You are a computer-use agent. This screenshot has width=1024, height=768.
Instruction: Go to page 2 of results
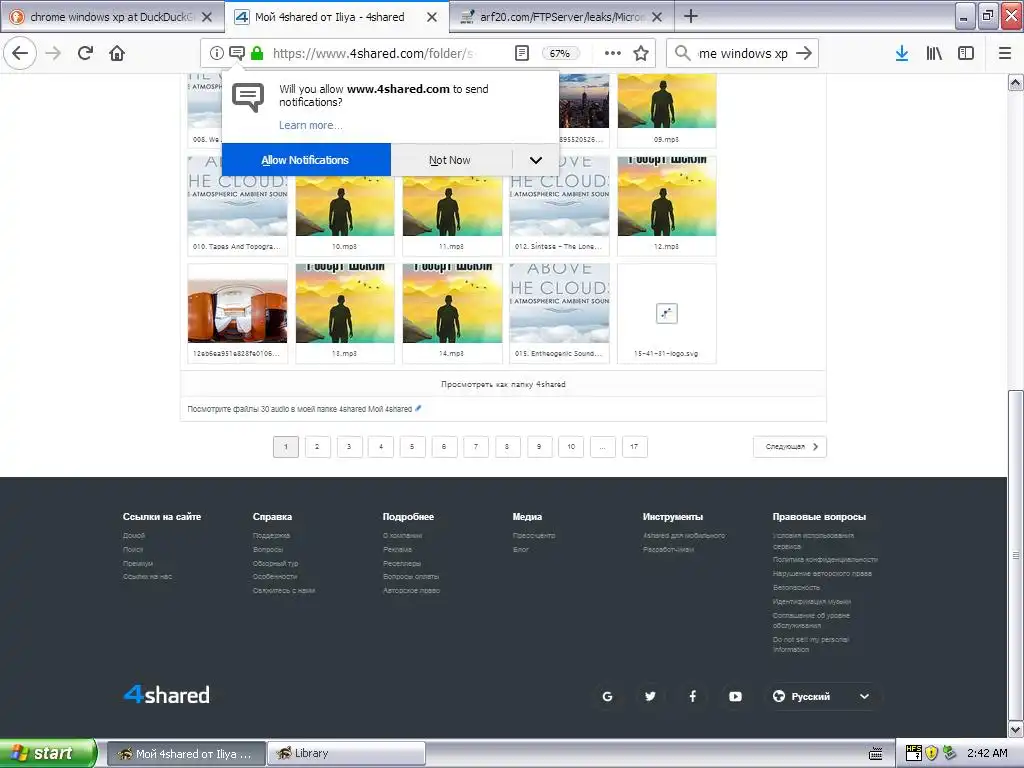317,447
